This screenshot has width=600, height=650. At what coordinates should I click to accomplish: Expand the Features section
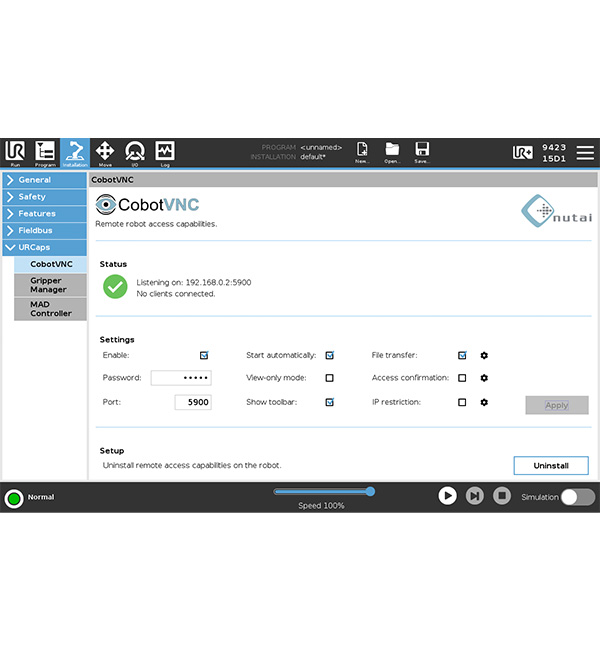pyautogui.click(x=45, y=213)
